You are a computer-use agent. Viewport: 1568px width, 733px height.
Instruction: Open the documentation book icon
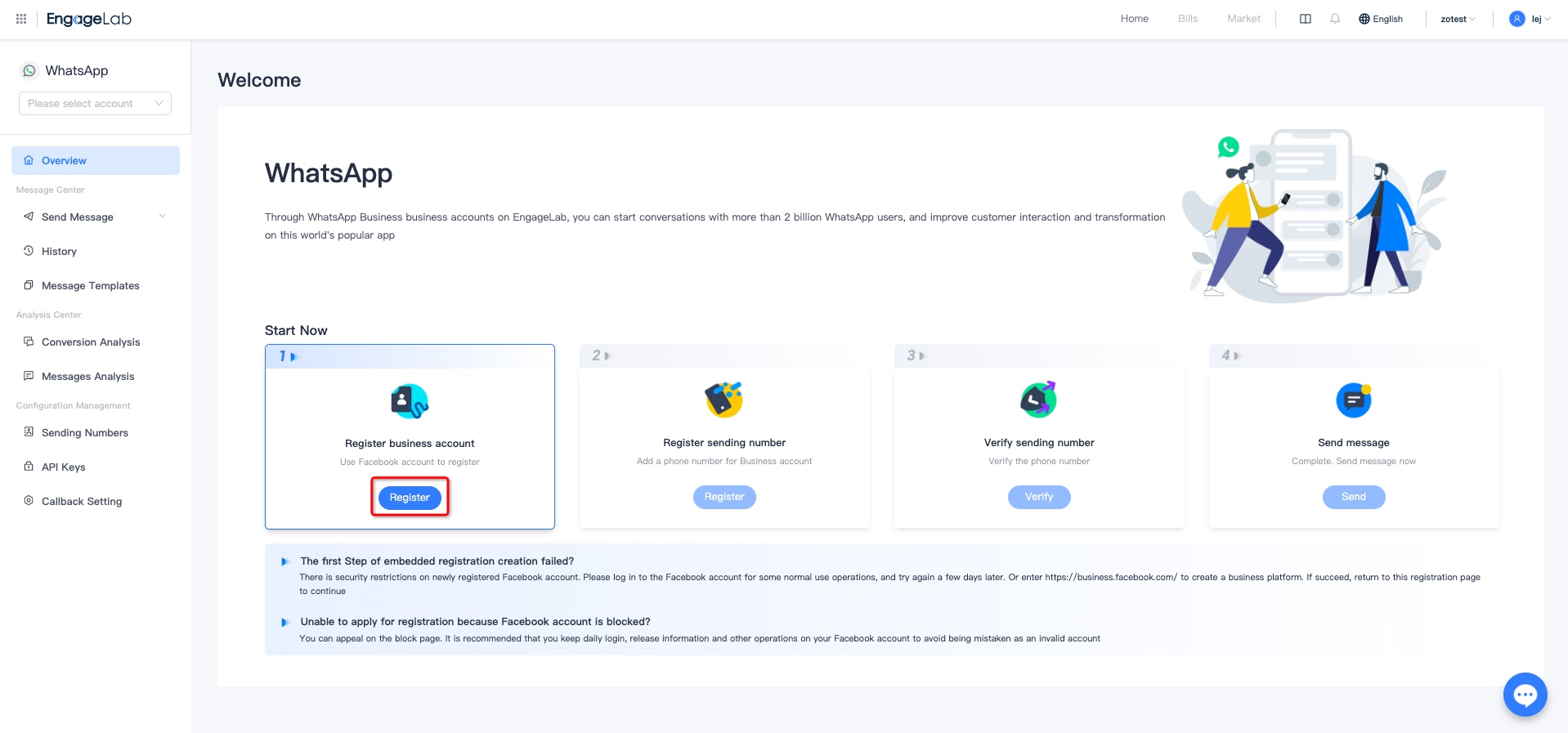pos(1306,19)
